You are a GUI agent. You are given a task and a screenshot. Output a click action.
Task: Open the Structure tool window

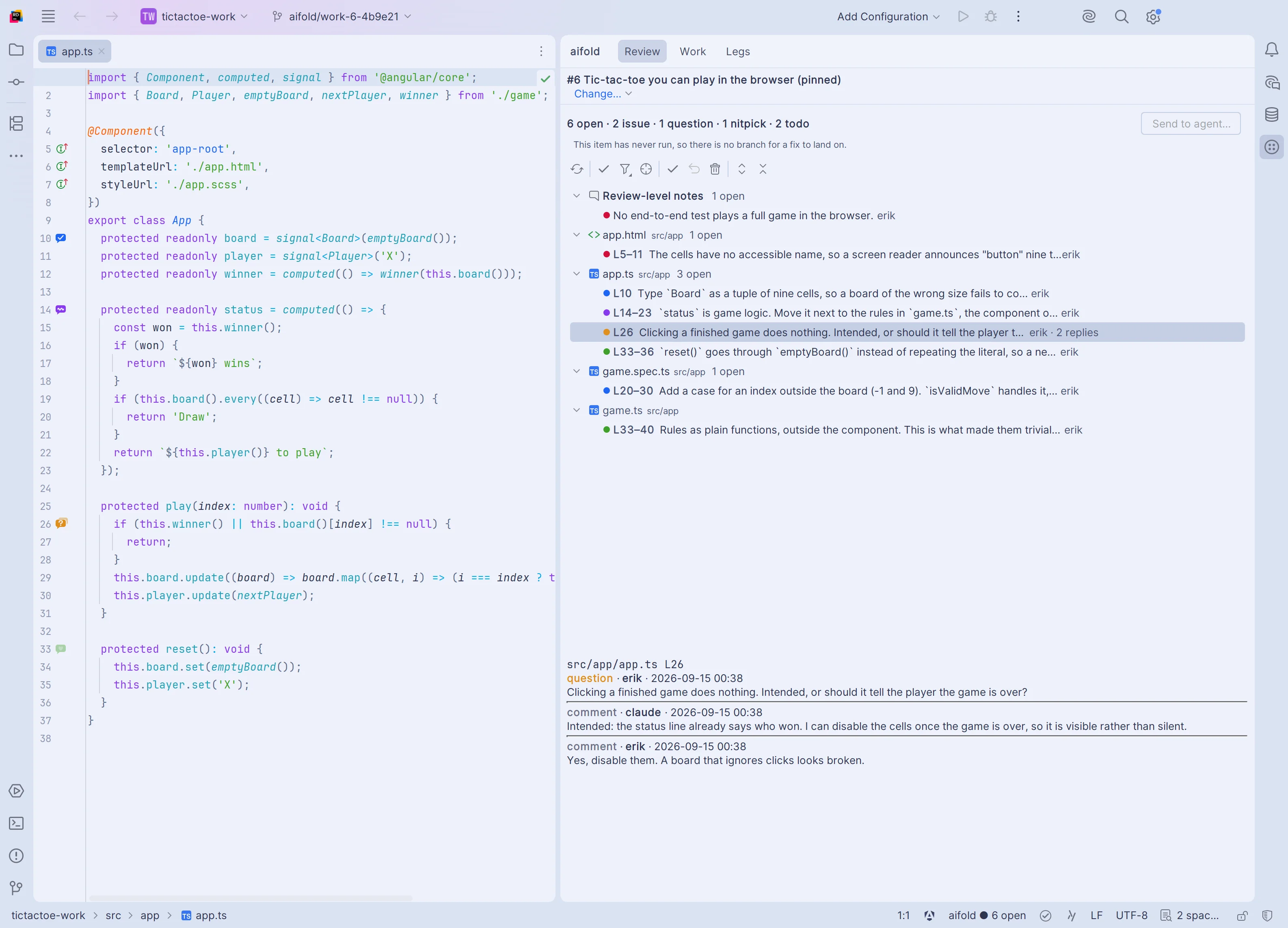pos(17,123)
